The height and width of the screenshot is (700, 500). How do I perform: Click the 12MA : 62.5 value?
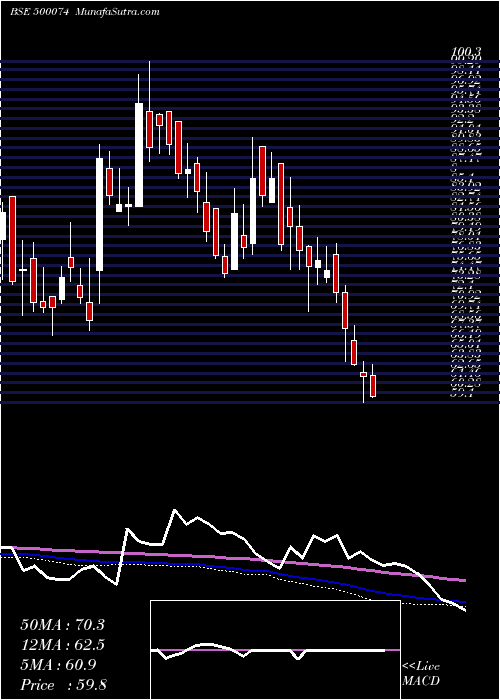tap(62, 645)
